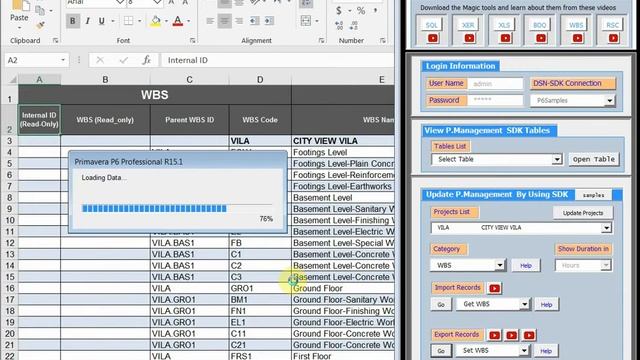Click Help next to Set WBS
Screen dimensions: 640x360
coord(546,351)
